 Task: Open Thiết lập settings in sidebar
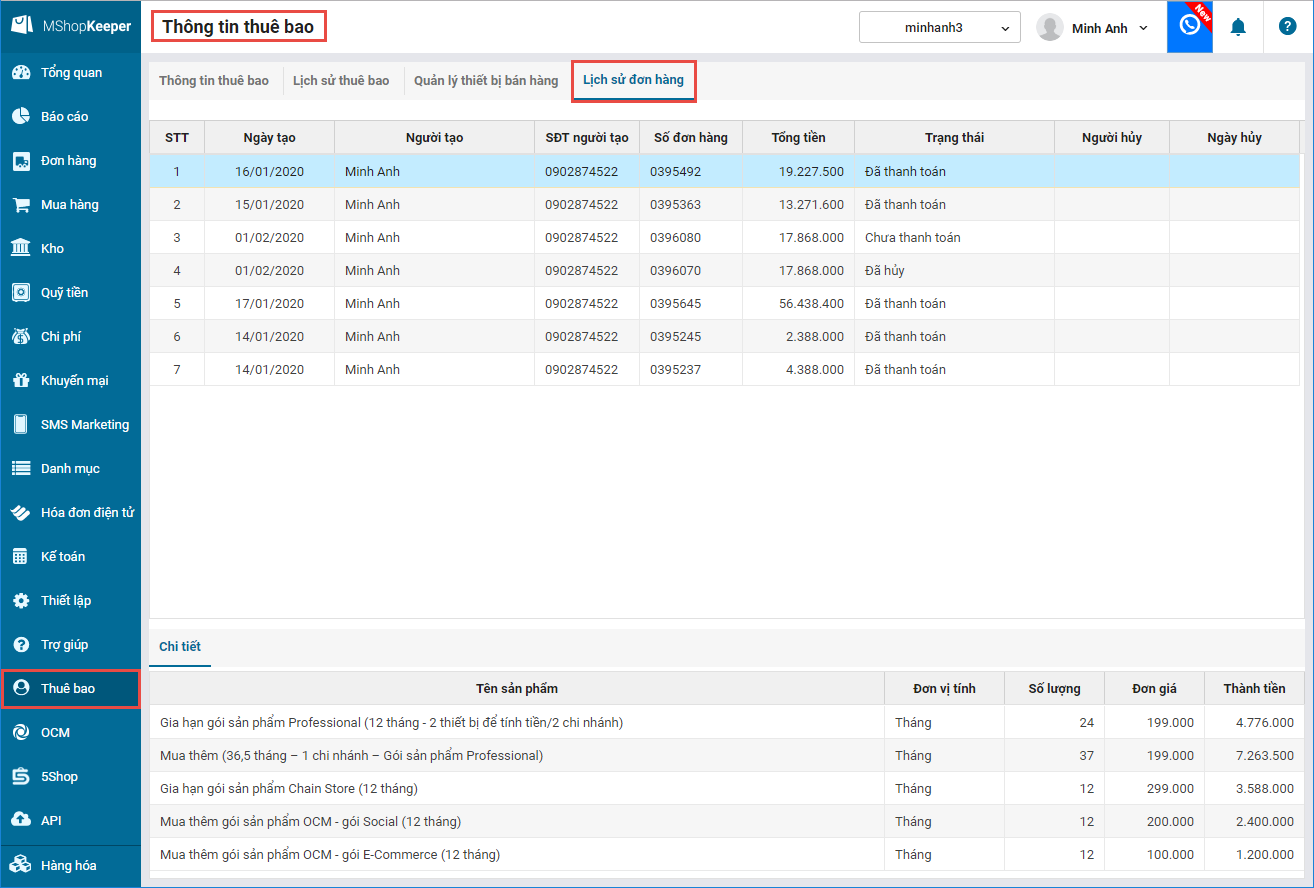(x=65, y=601)
